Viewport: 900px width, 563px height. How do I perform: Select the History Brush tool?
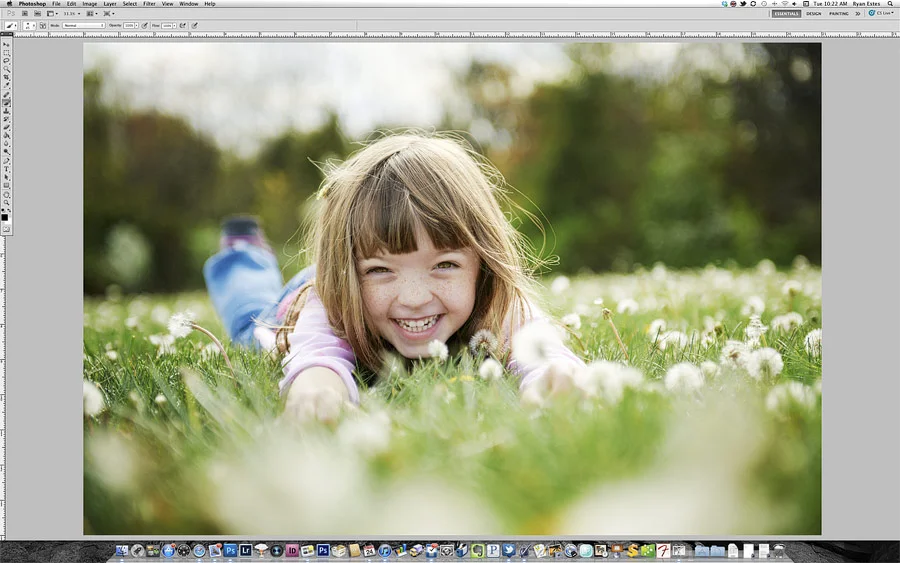pos(6,118)
